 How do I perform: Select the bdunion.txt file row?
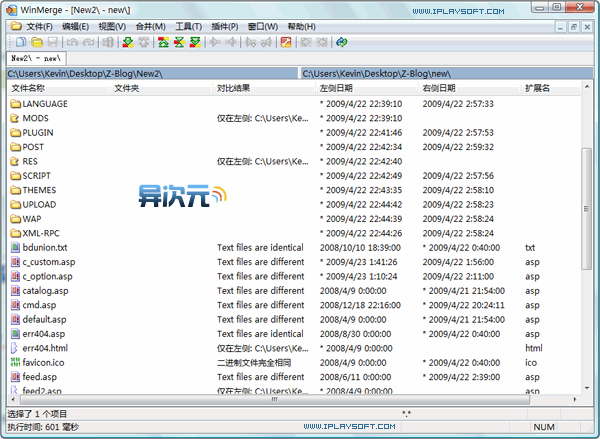click(x=294, y=248)
